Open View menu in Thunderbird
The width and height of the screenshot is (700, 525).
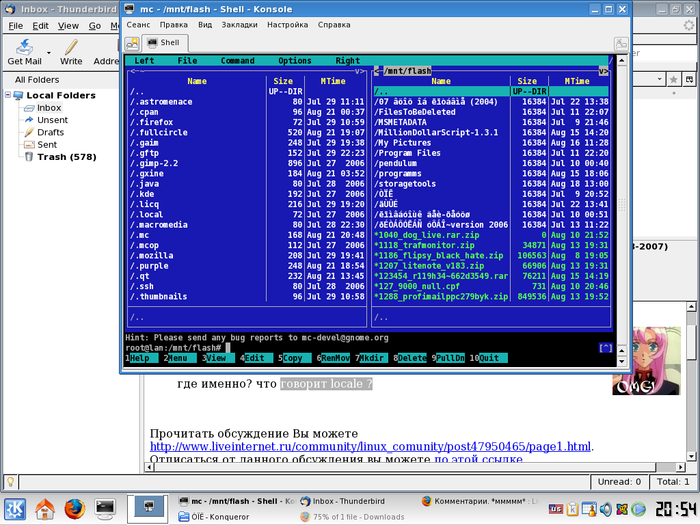point(68,26)
